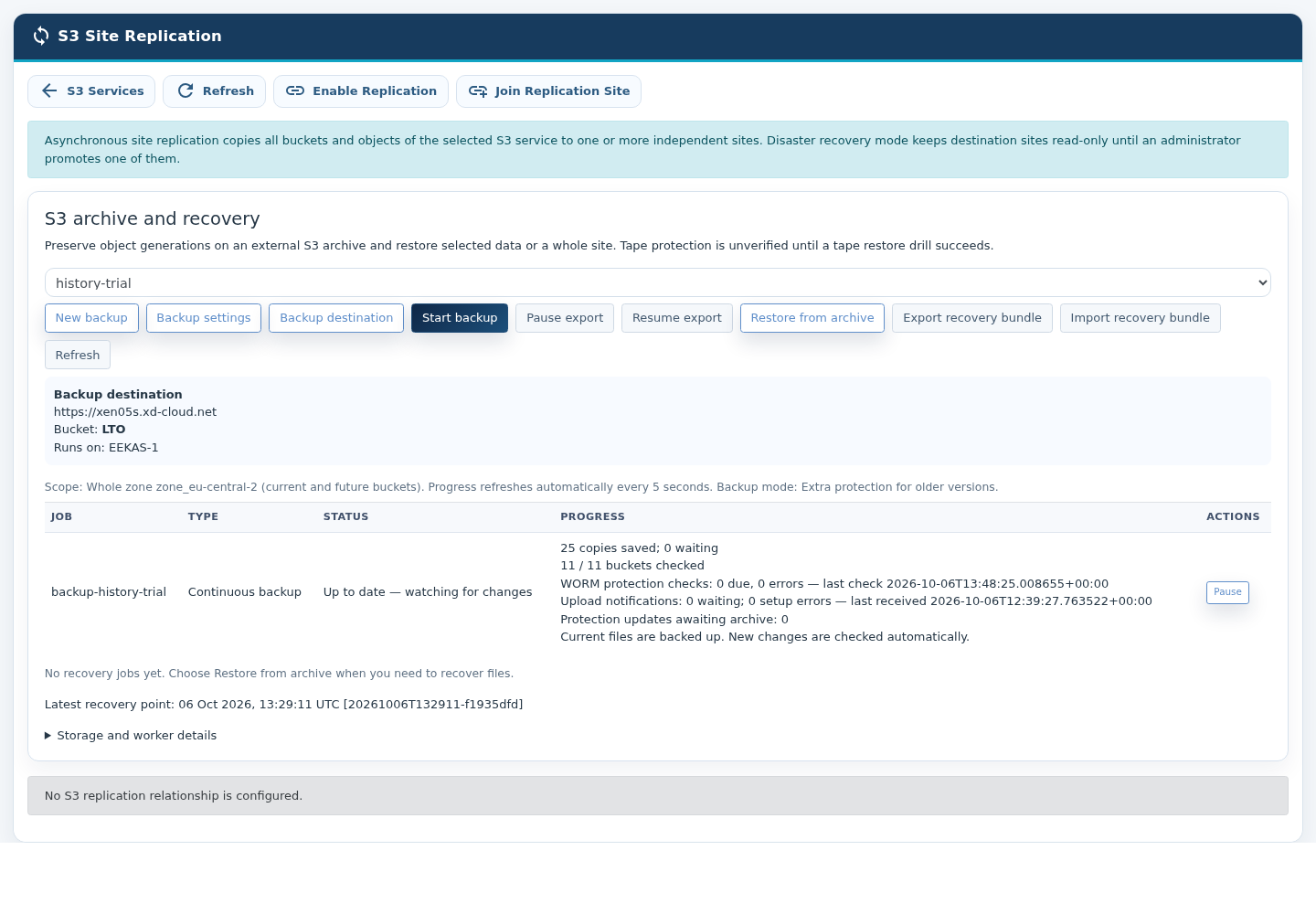Expand Storage and worker details

[131, 736]
